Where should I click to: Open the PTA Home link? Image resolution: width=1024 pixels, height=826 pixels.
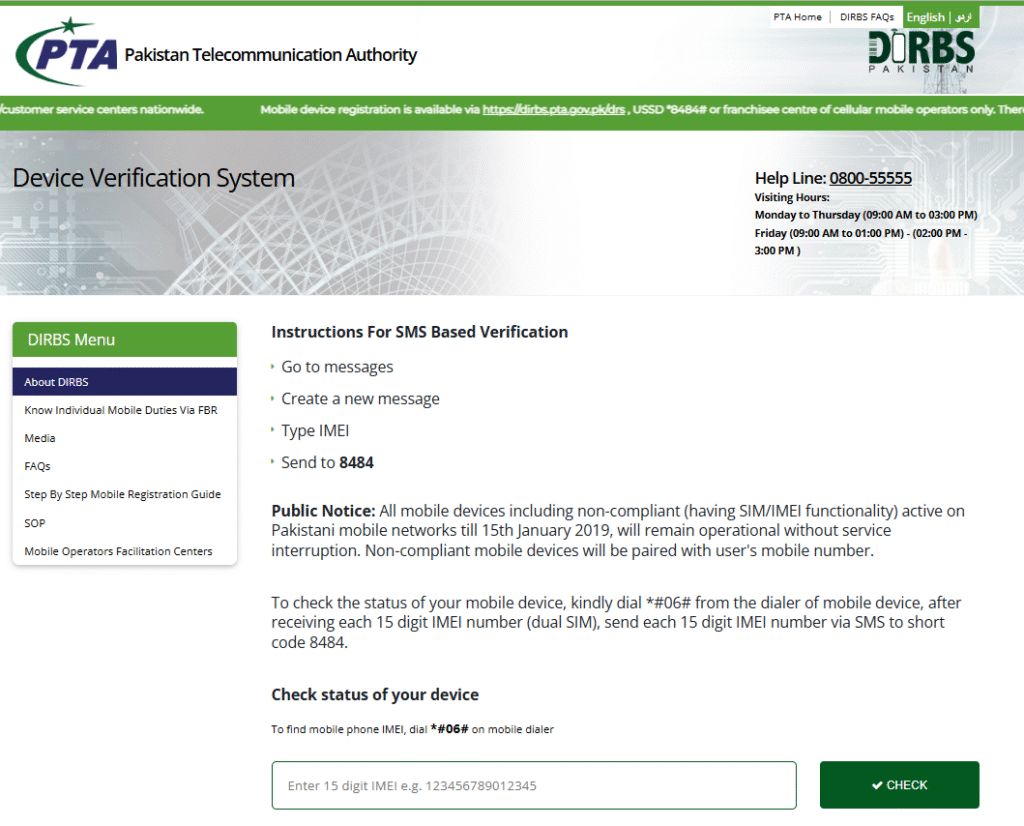797,17
